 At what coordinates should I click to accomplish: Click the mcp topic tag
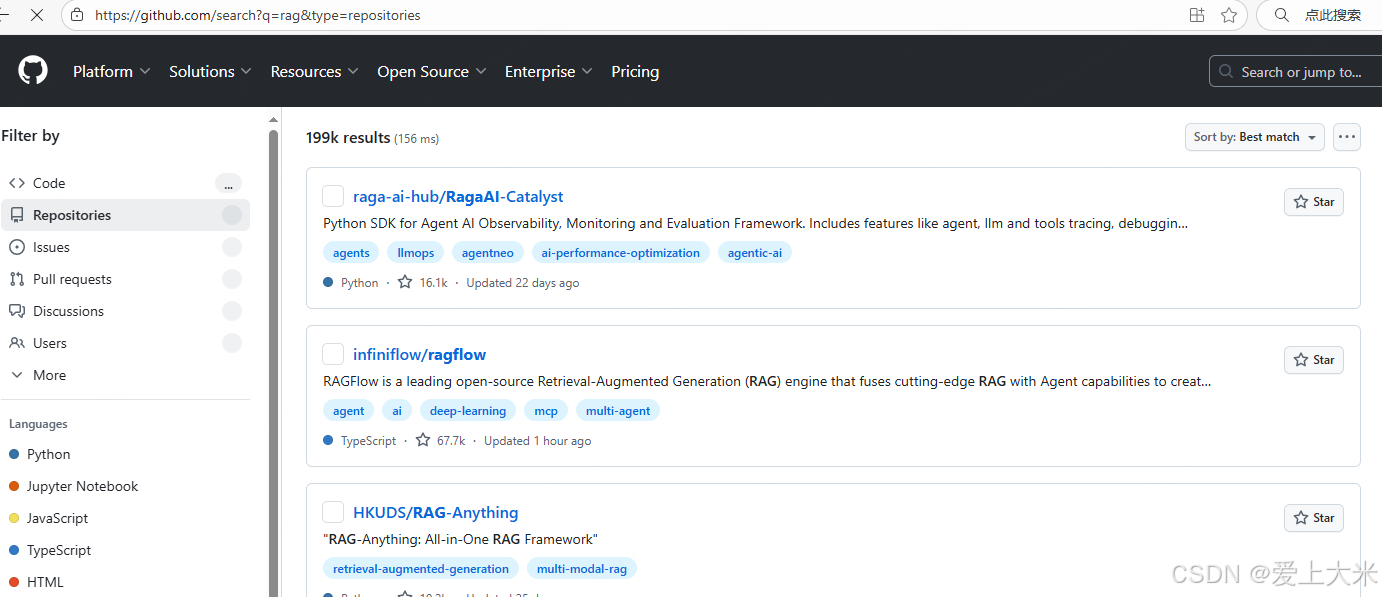546,411
